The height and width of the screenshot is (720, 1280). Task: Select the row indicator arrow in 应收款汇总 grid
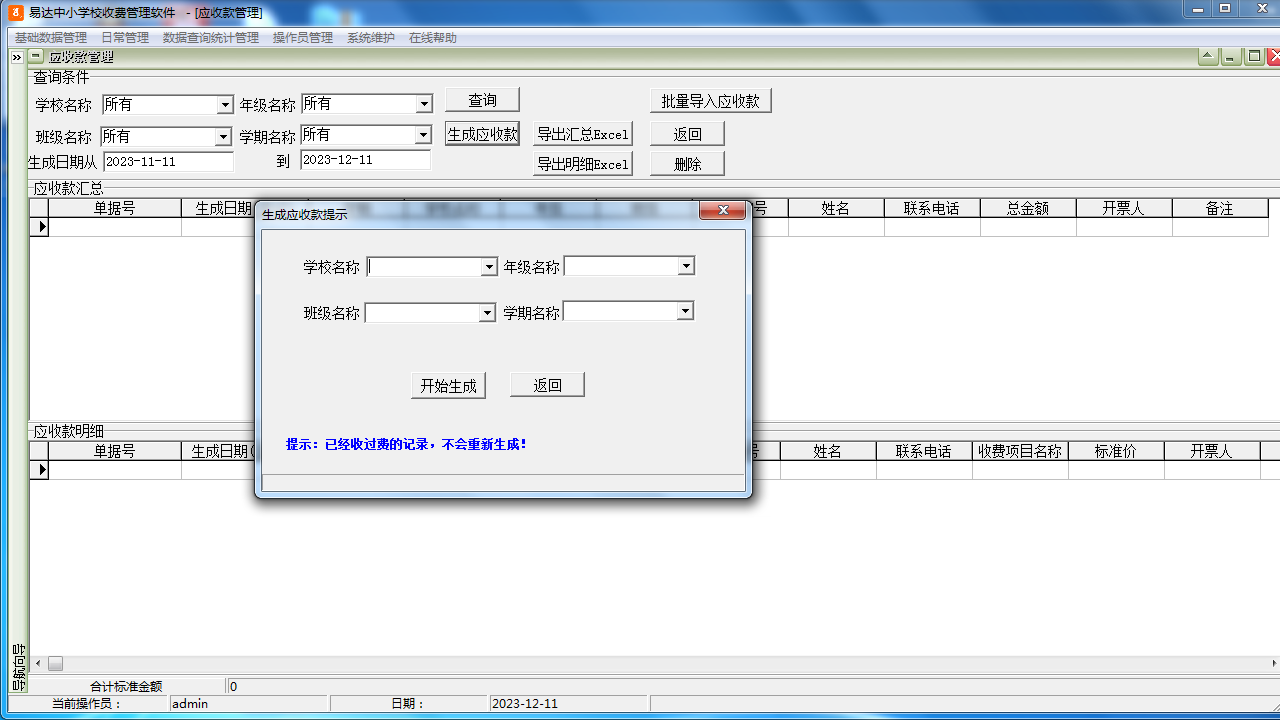coord(40,227)
